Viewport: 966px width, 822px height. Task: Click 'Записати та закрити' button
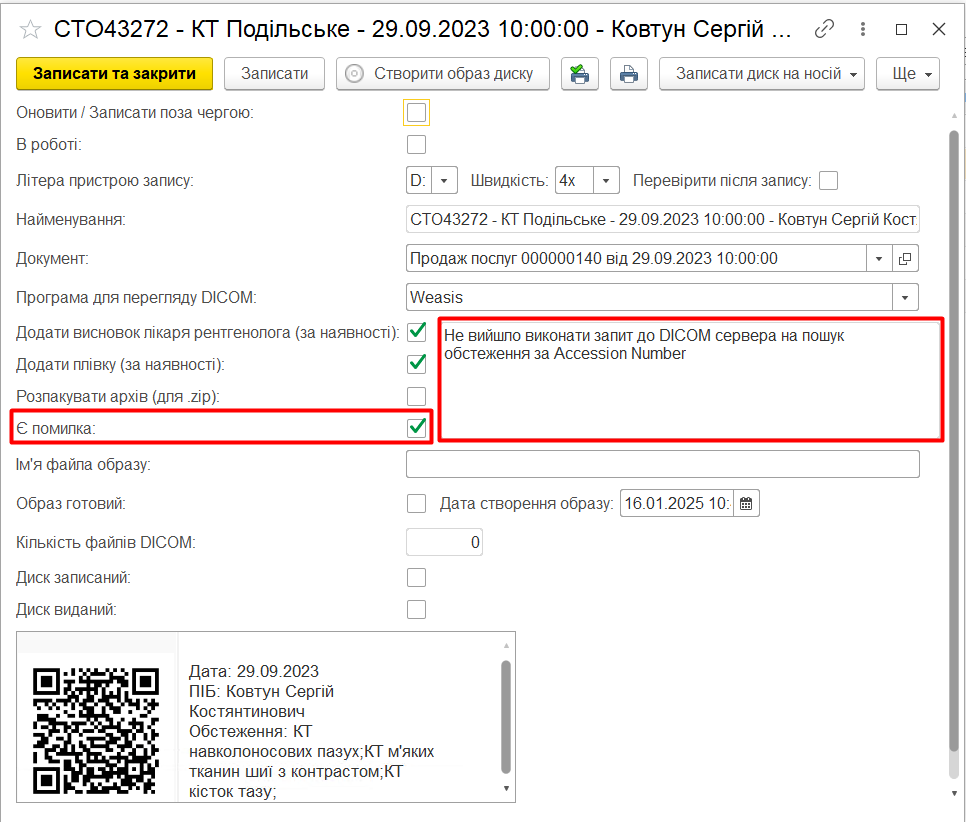(114, 74)
